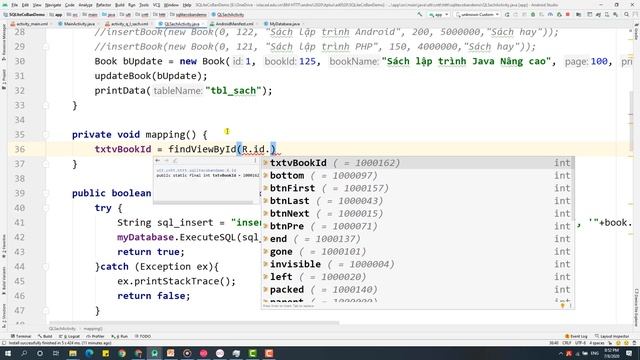The height and width of the screenshot is (360, 640).
Task: Switch to the MainActivity.java tab
Action: click(77, 24)
